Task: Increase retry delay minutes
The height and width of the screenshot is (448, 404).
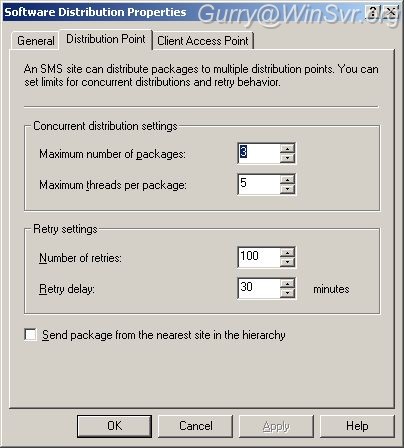Action: point(287,283)
